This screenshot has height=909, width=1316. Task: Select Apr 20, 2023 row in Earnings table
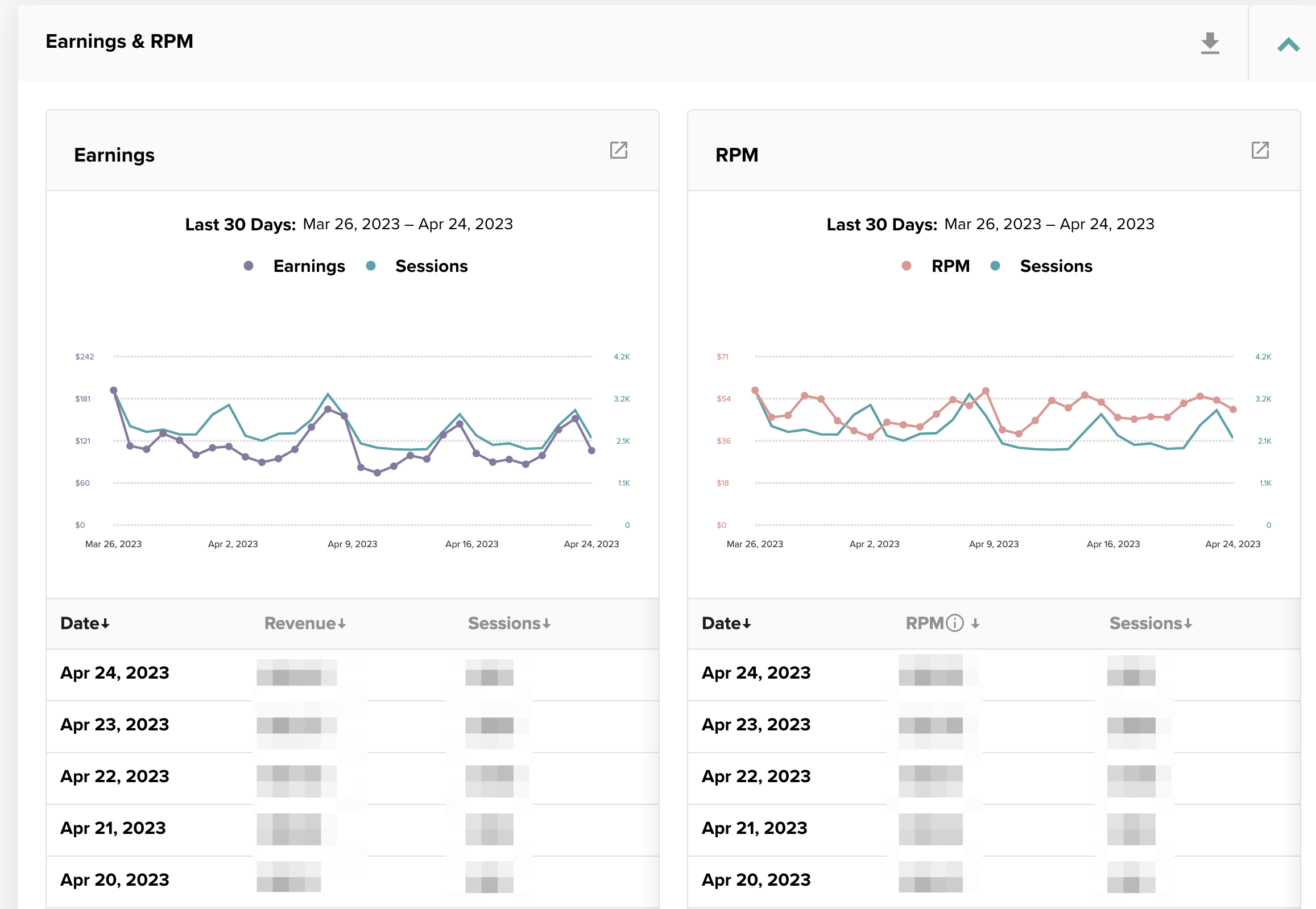coord(353,882)
